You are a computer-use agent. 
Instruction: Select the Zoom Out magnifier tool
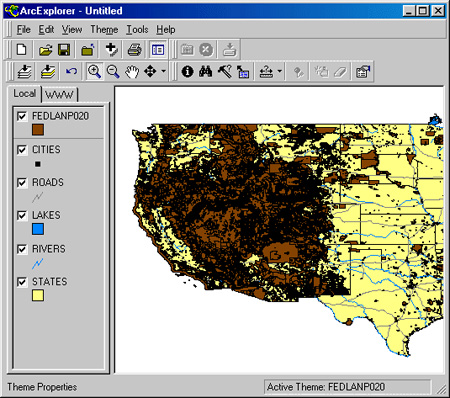pos(113,71)
